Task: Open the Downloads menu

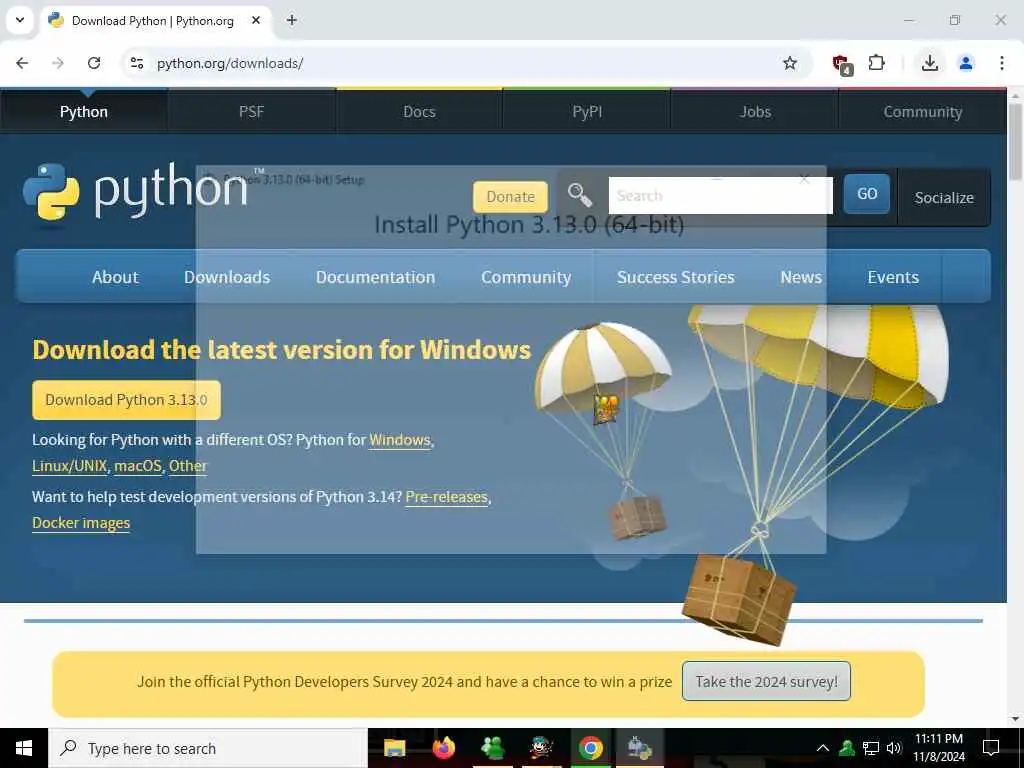Action: 227,277
